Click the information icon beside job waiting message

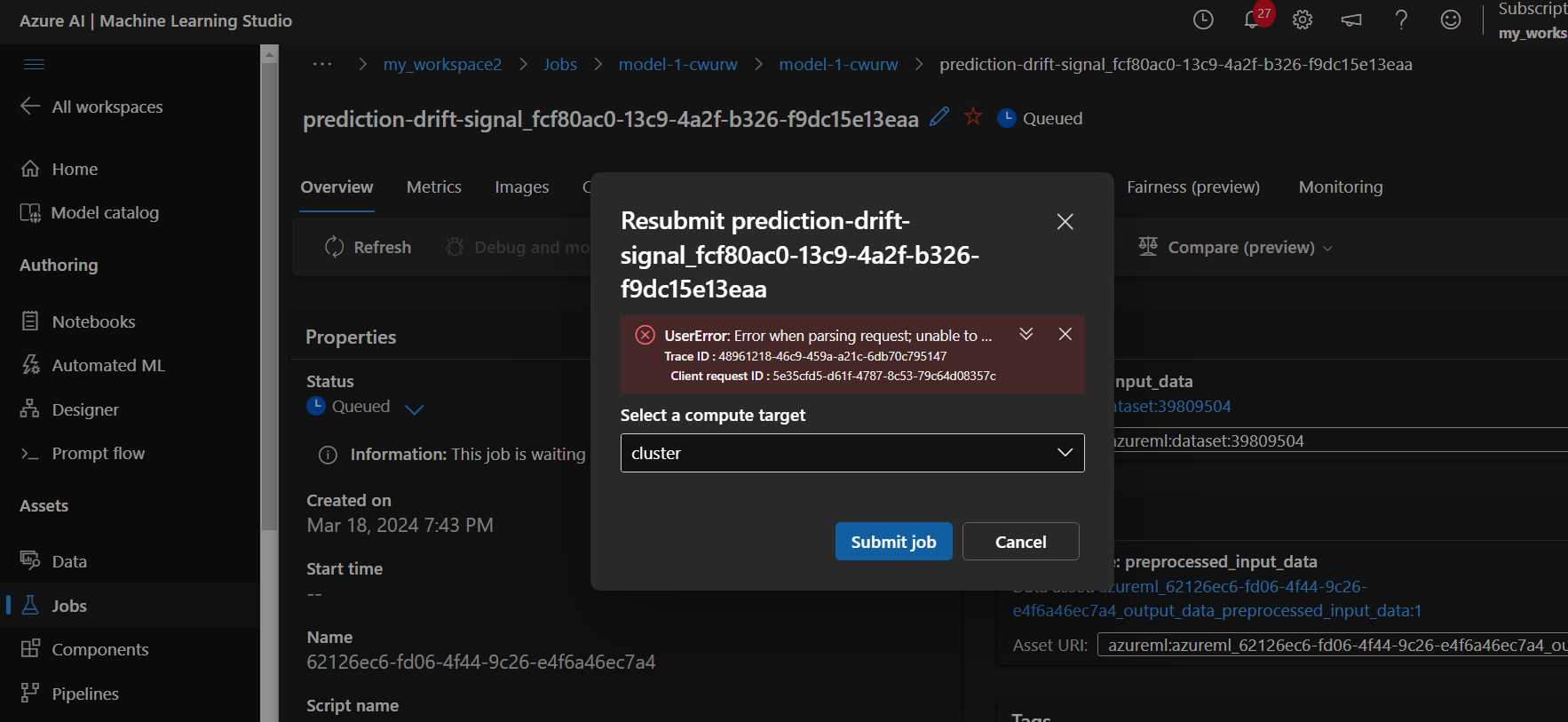(328, 455)
